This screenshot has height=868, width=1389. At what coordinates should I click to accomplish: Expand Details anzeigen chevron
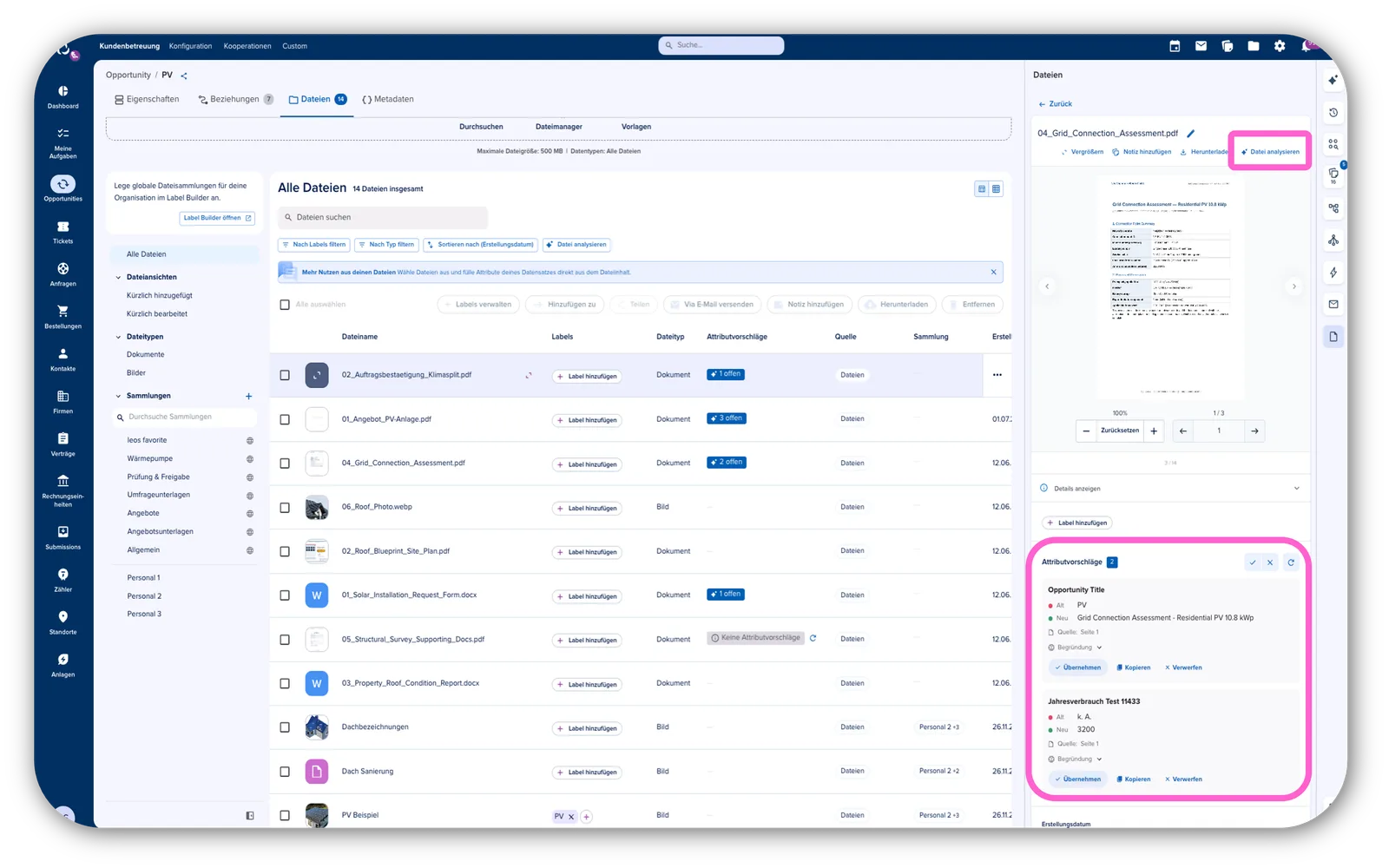pos(1297,489)
